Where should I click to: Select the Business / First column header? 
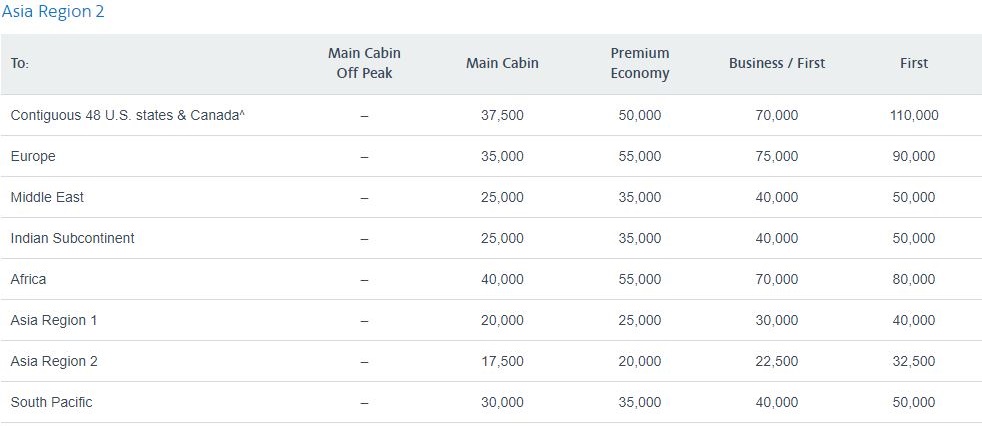pyautogui.click(x=777, y=63)
